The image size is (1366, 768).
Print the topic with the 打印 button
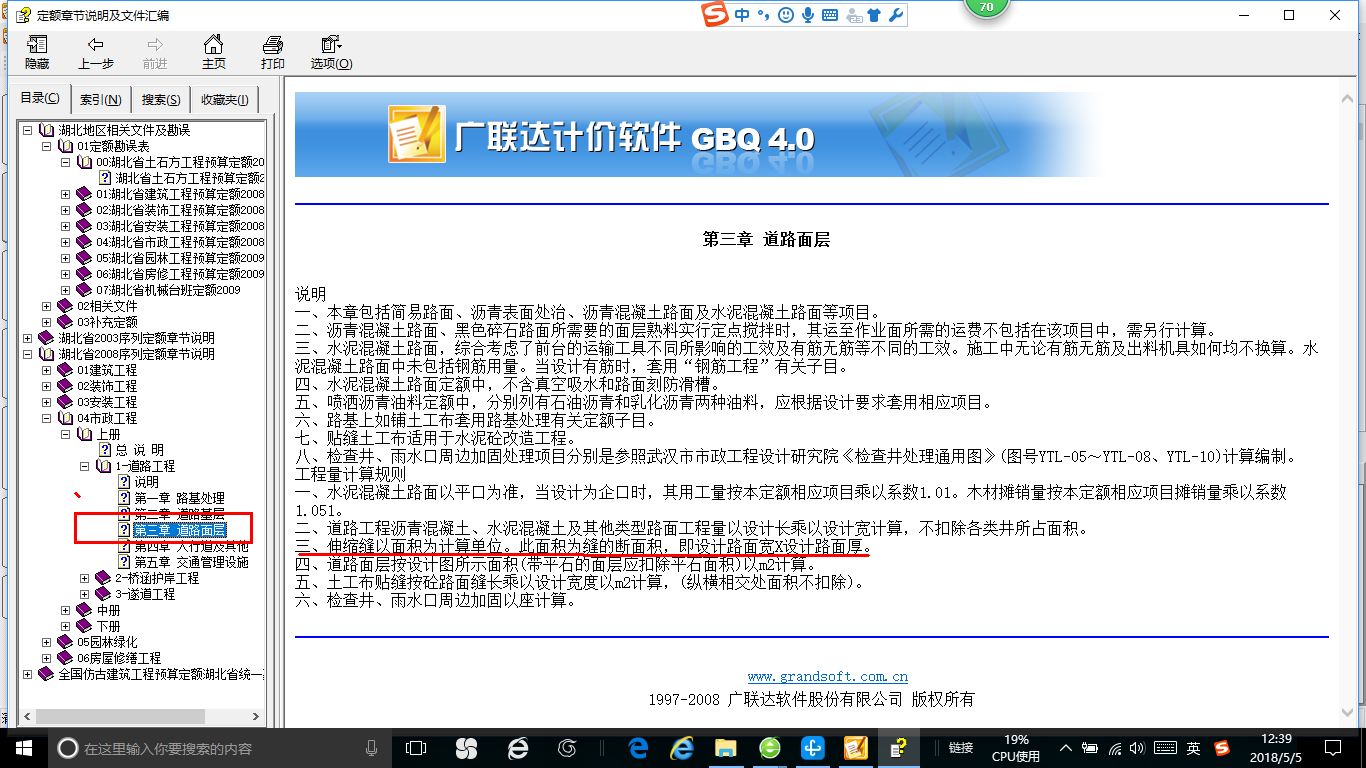pyautogui.click(x=273, y=52)
